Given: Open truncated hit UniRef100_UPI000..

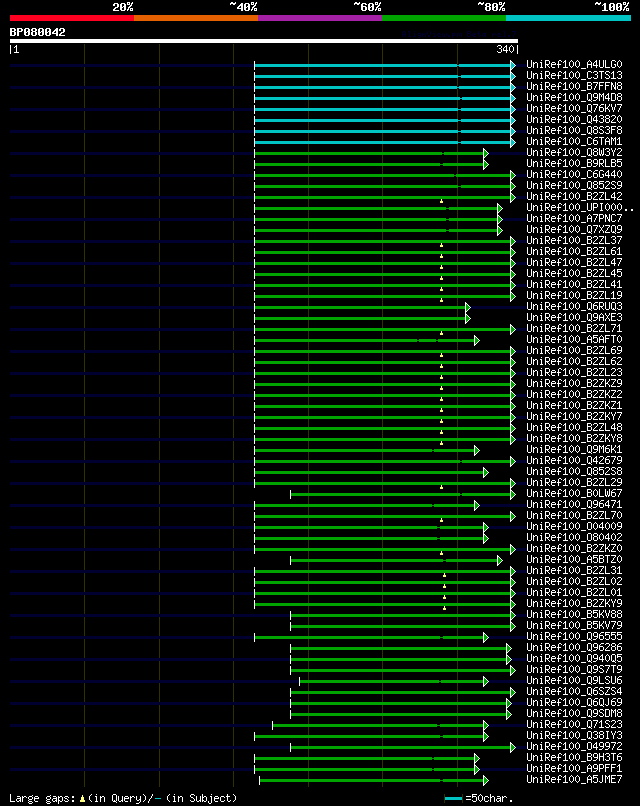Looking at the screenshot, I should point(580,207).
